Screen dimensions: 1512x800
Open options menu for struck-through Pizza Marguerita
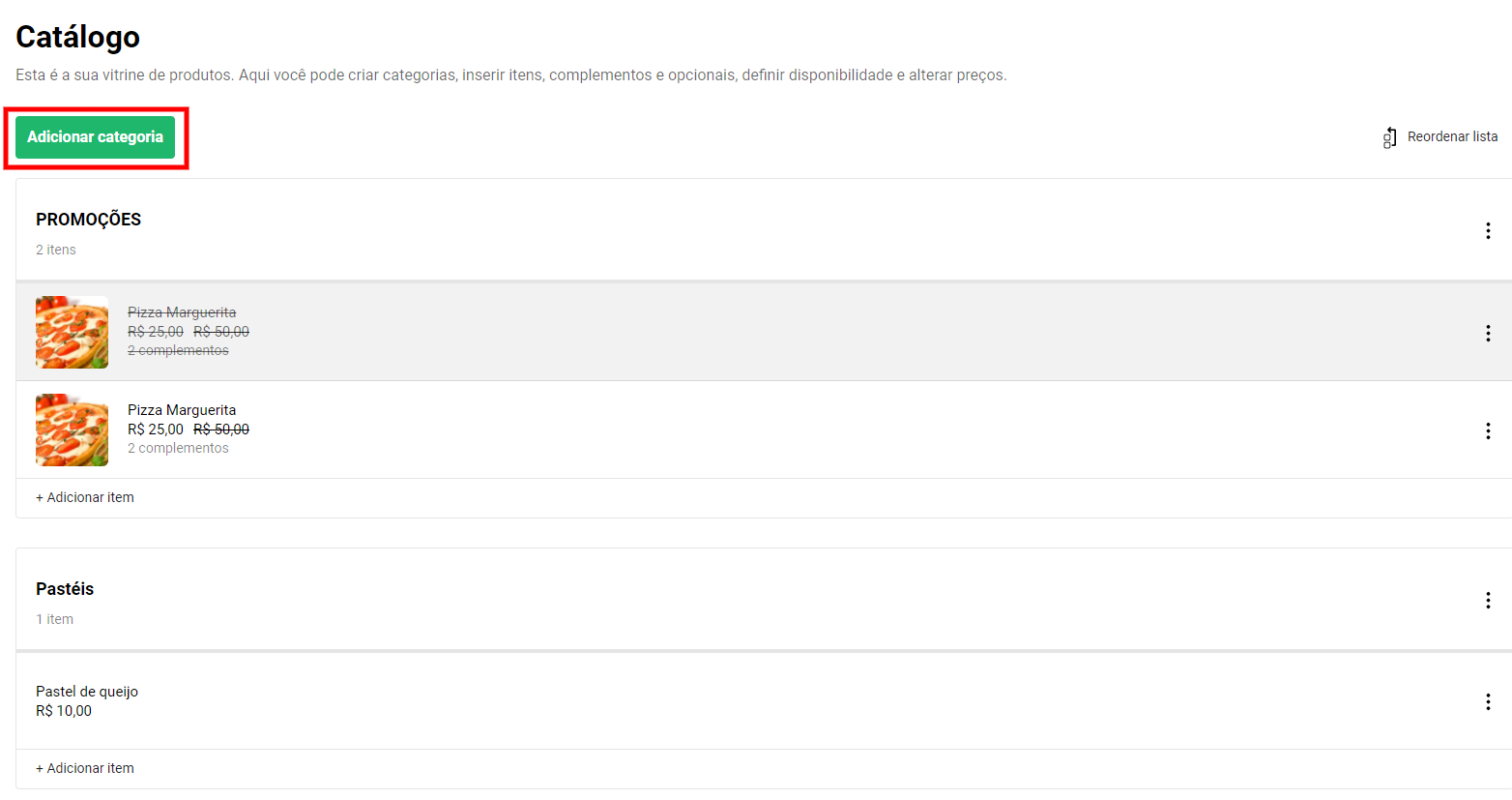(x=1488, y=333)
